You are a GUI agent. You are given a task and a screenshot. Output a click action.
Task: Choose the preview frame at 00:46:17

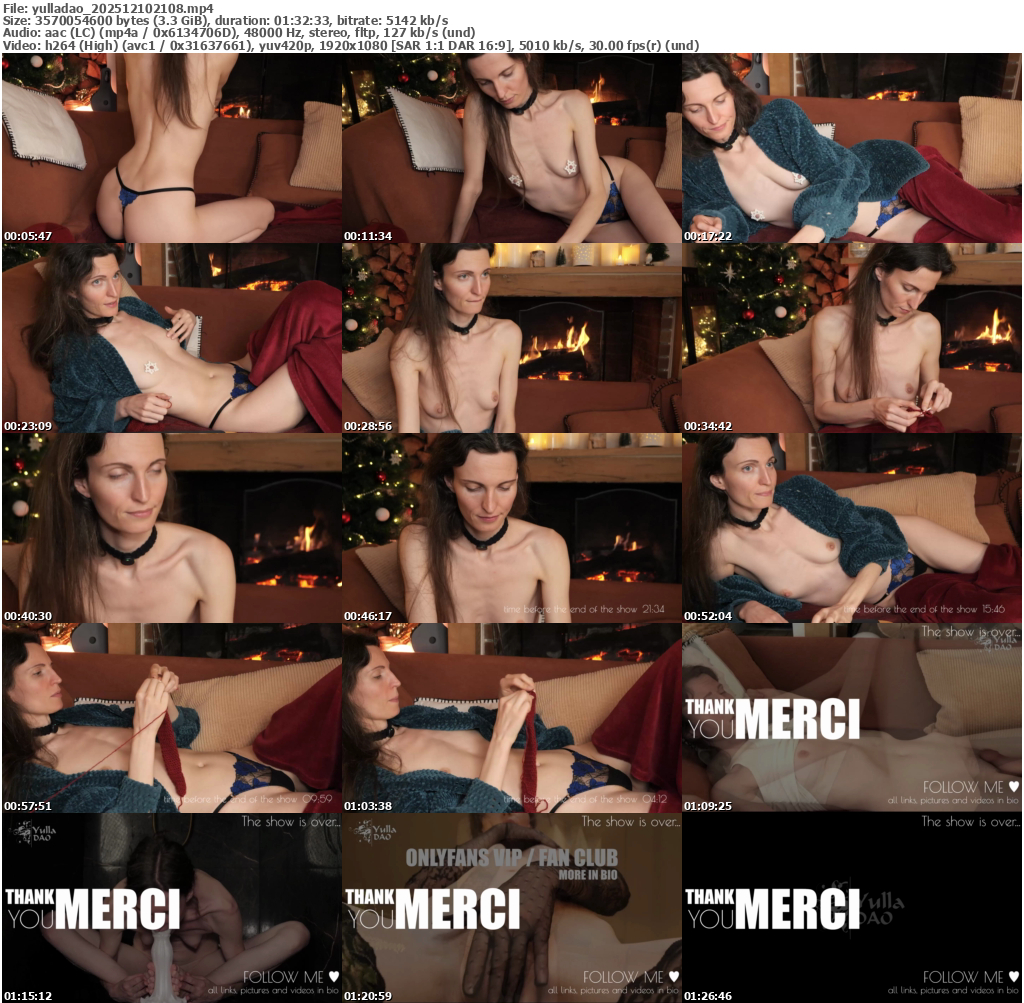tap(512, 528)
